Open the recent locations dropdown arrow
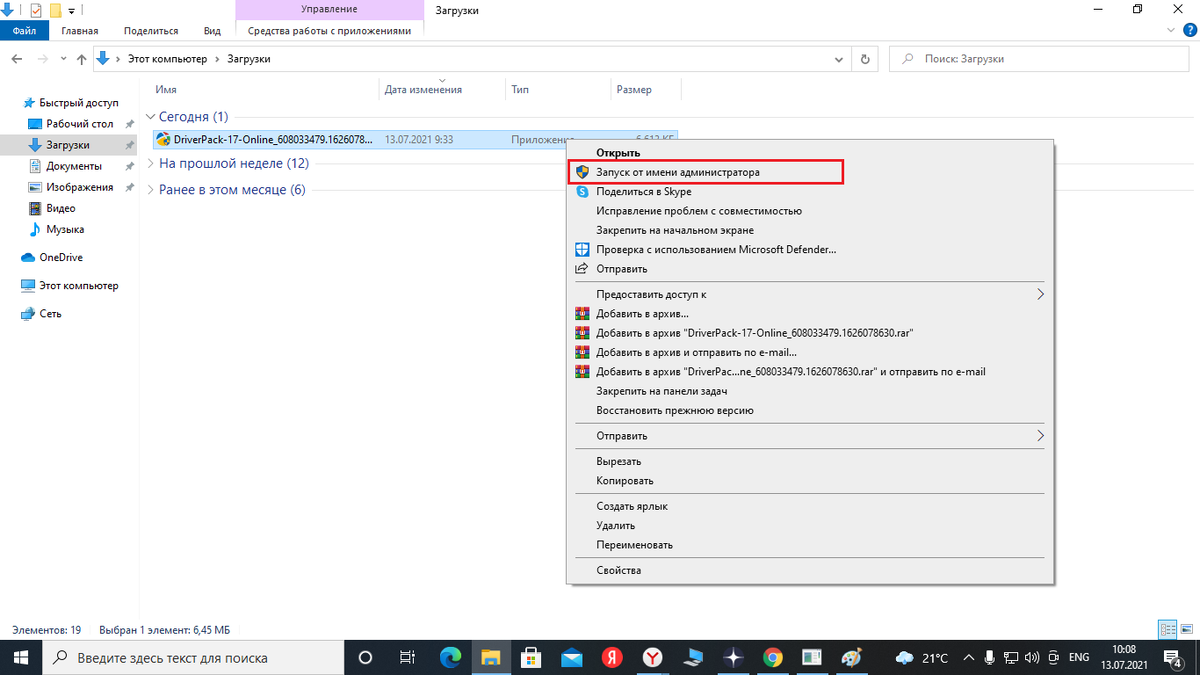Image resolution: width=1200 pixels, height=675 pixels. 63,59
